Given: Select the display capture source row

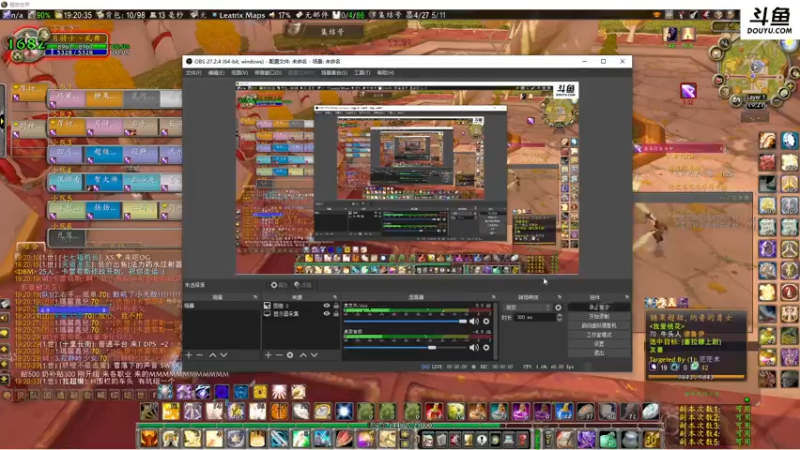Looking at the screenshot, I should click(x=301, y=314).
